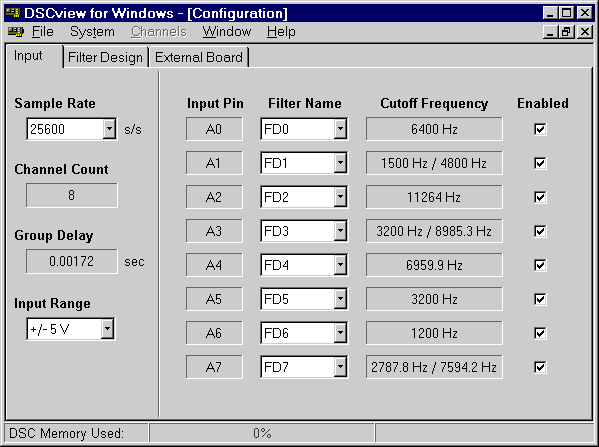The height and width of the screenshot is (447, 599).
Task: Click the A0 input pin field
Action: [x=214, y=129]
